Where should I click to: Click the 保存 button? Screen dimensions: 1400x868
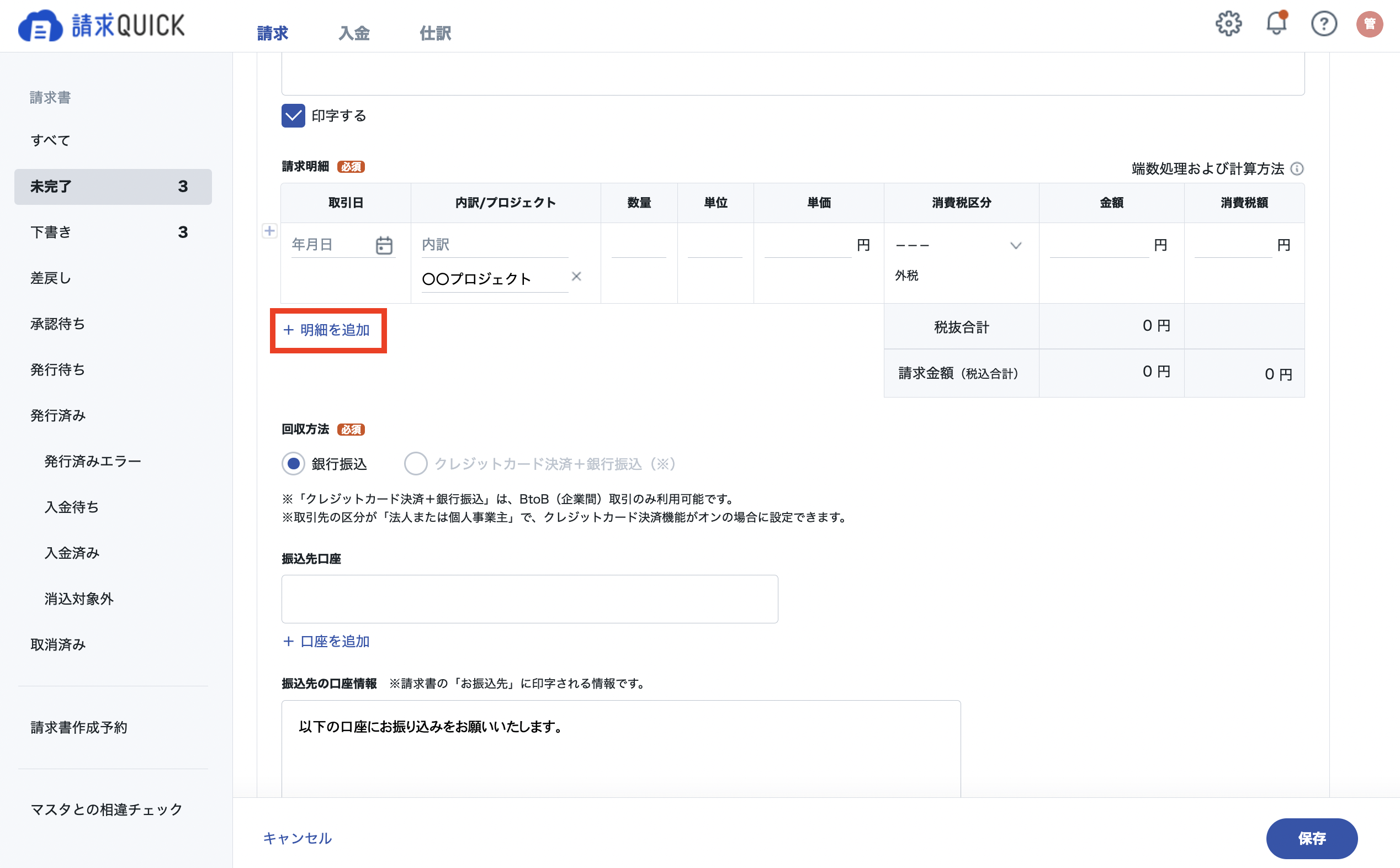pyautogui.click(x=1312, y=839)
